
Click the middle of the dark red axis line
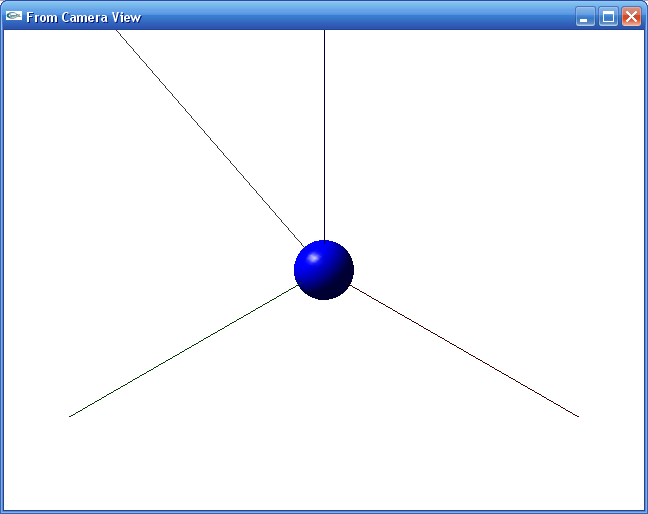[464, 351]
